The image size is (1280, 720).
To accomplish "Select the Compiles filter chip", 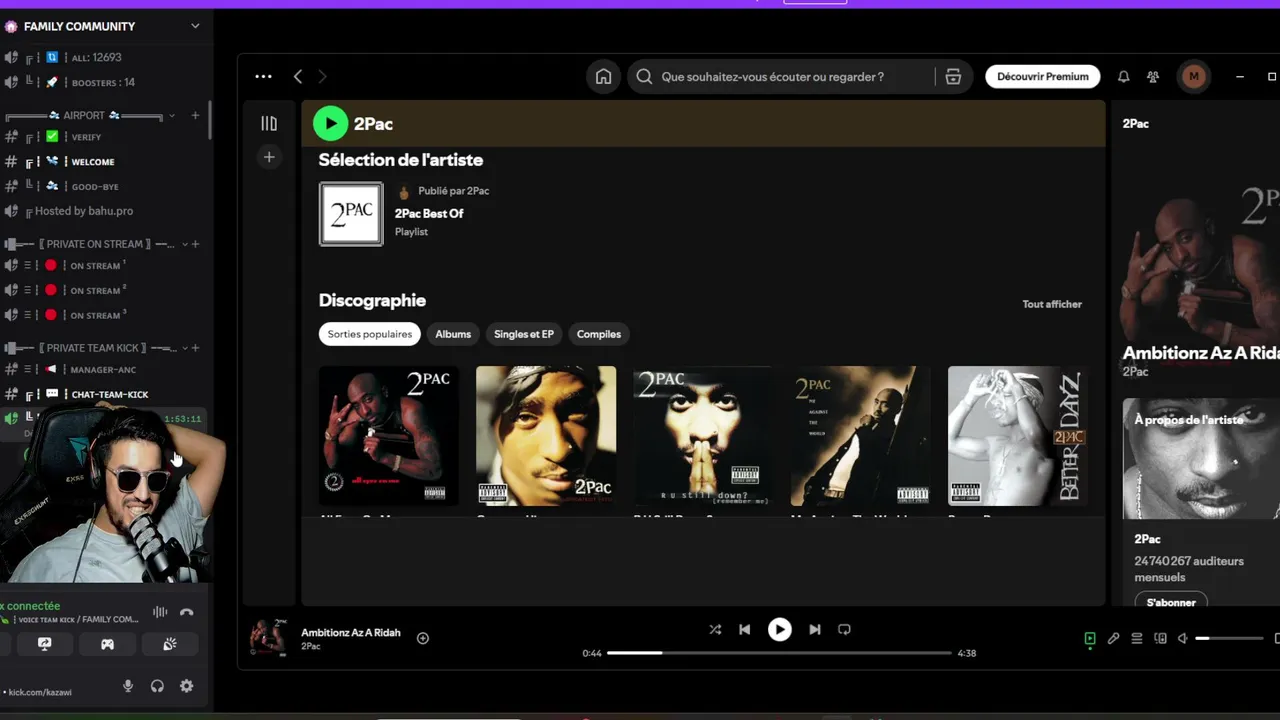I will (x=599, y=334).
